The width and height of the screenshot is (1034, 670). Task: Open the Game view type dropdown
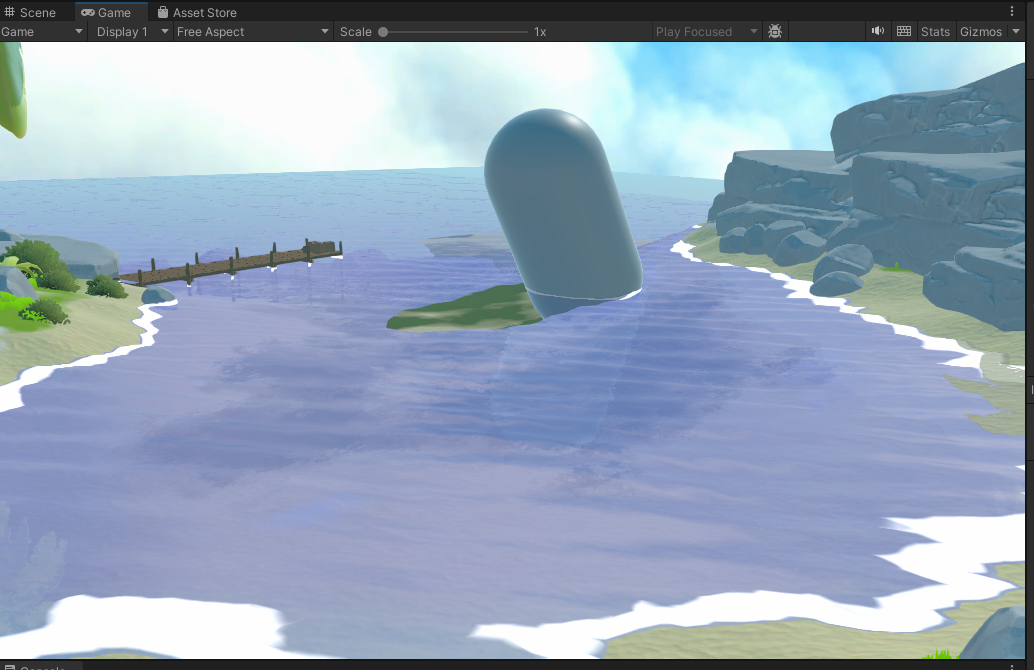pos(42,32)
